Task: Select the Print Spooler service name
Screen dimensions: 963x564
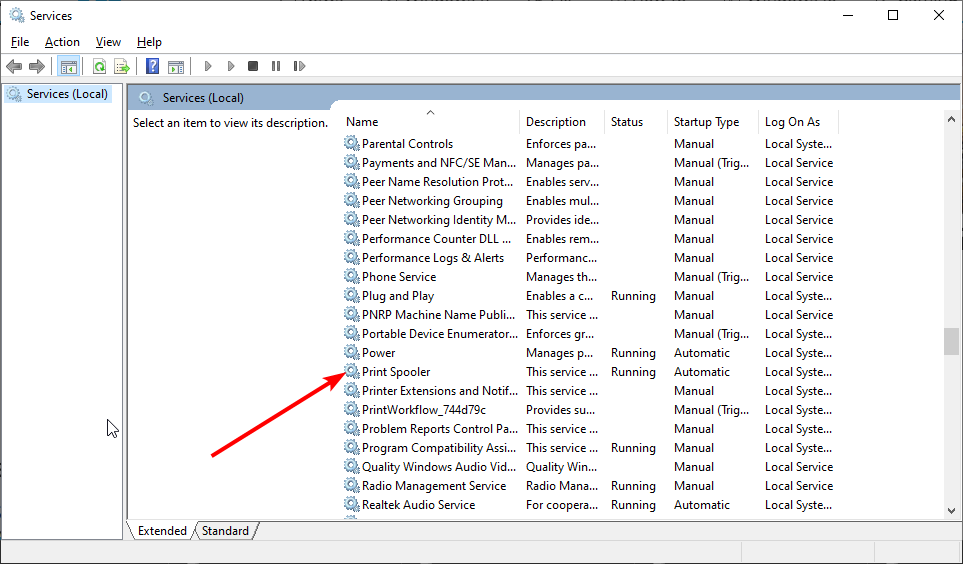Action: [x=396, y=372]
